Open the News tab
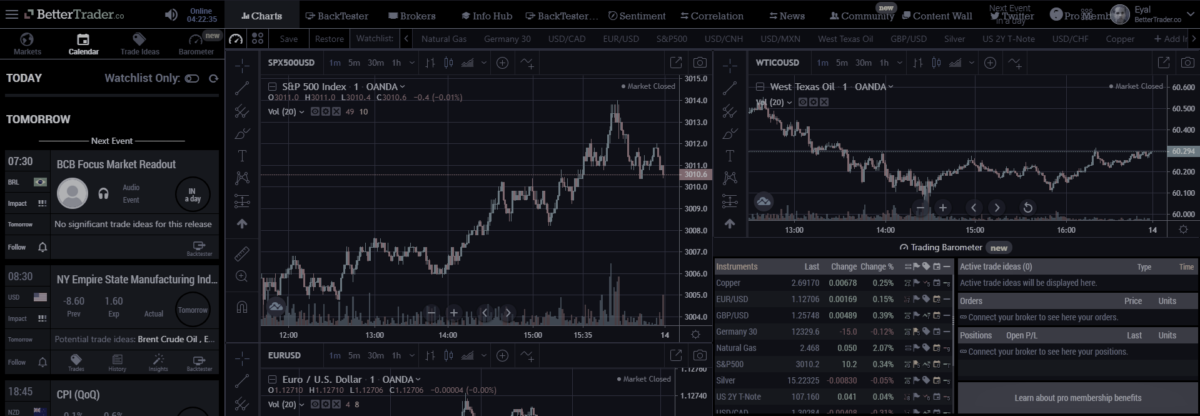 pyautogui.click(x=786, y=16)
